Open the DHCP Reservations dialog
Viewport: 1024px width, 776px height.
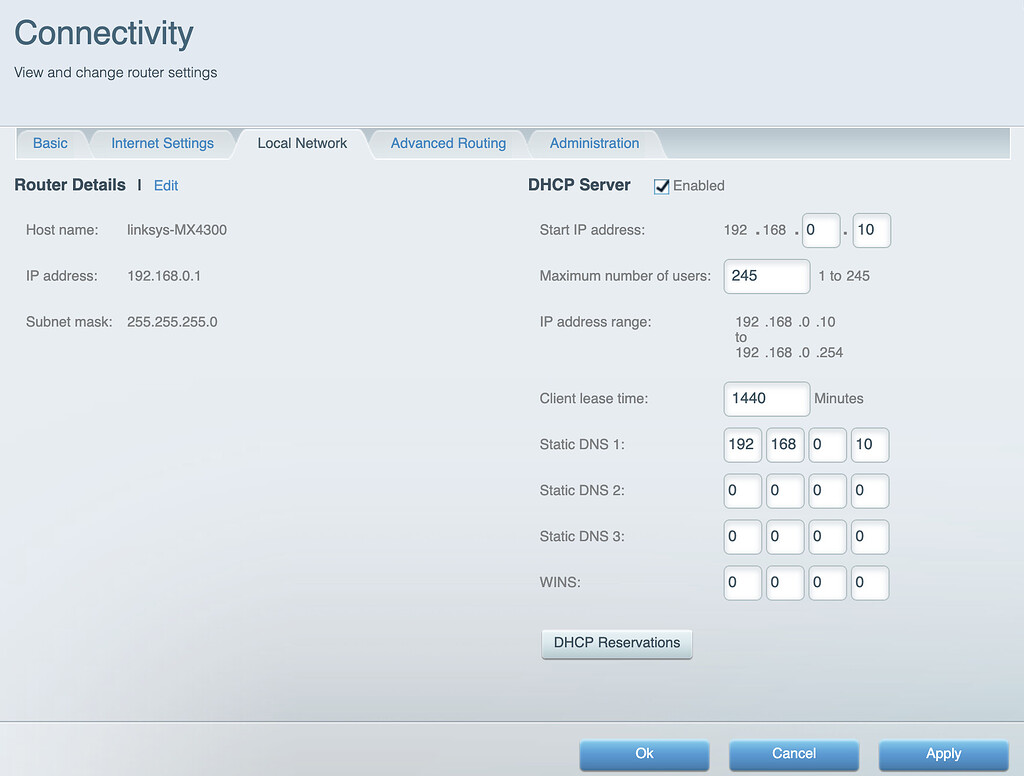616,643
